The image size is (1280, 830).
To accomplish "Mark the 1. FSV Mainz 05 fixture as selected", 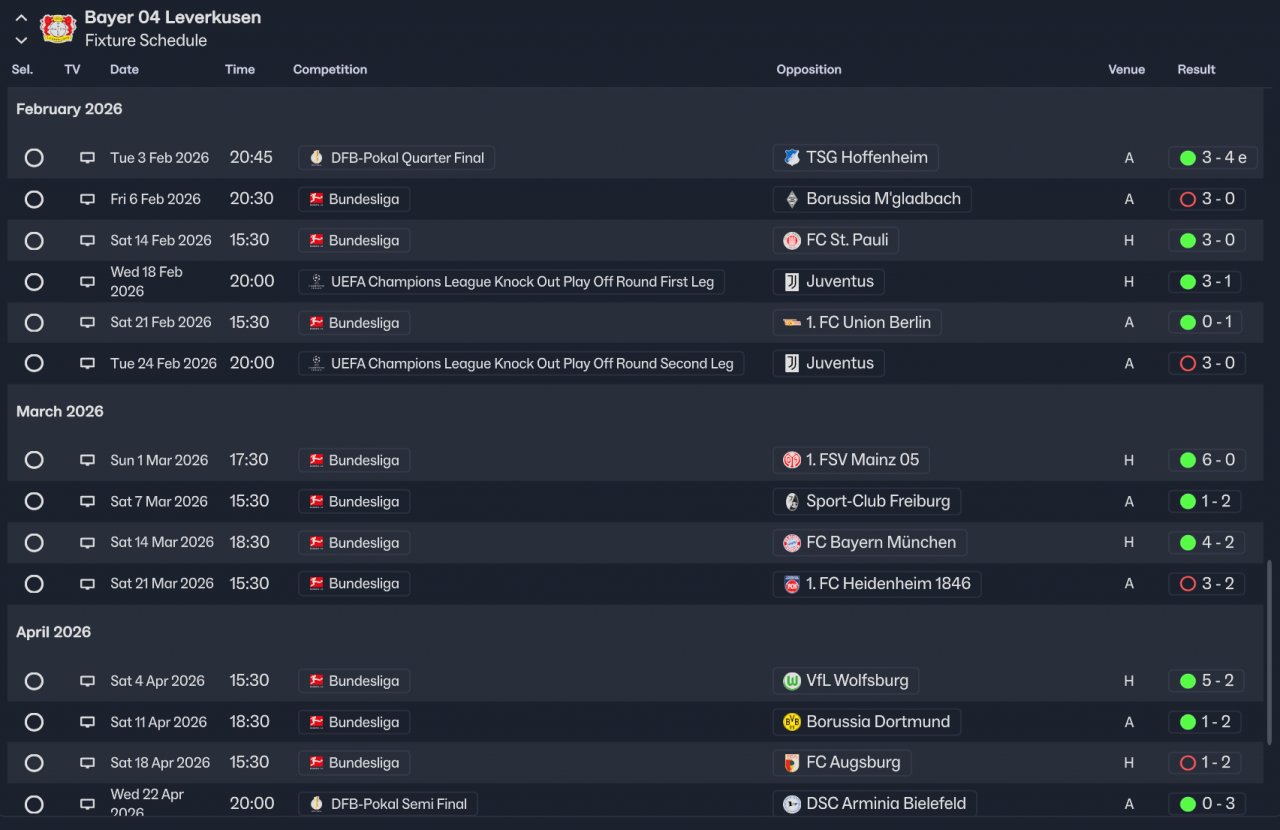I will (34, 461).
